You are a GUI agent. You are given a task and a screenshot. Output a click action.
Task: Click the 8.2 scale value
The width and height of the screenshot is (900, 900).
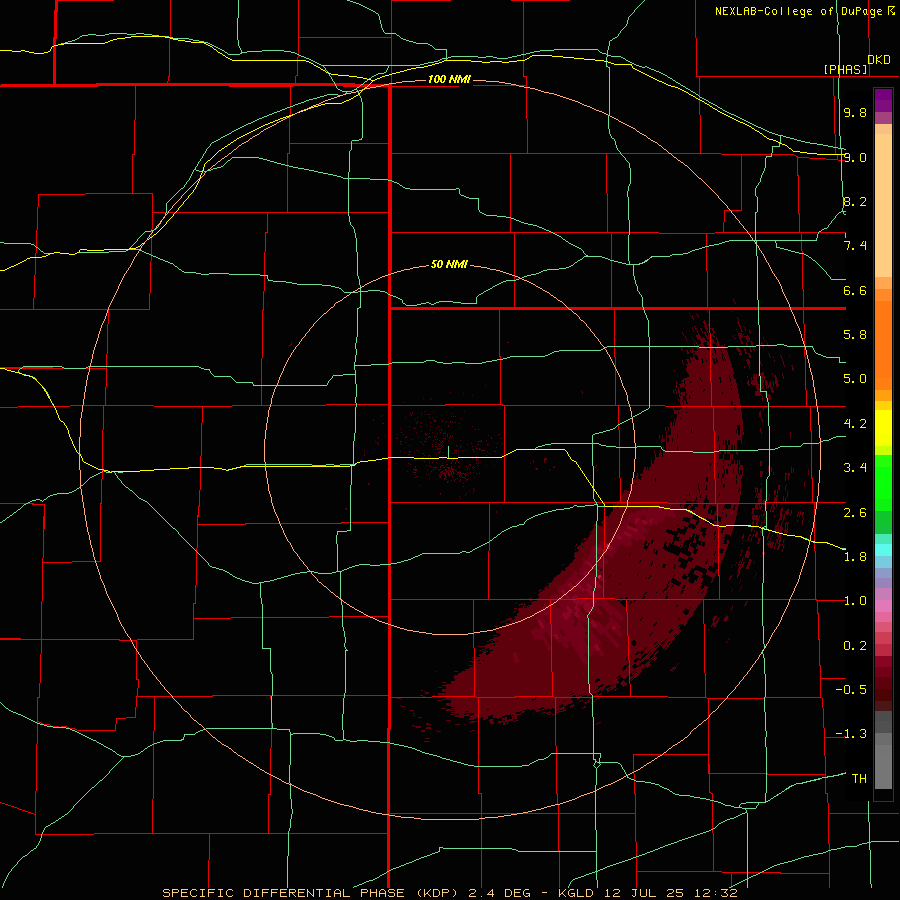pyautogui.click(x=855, y=201)
